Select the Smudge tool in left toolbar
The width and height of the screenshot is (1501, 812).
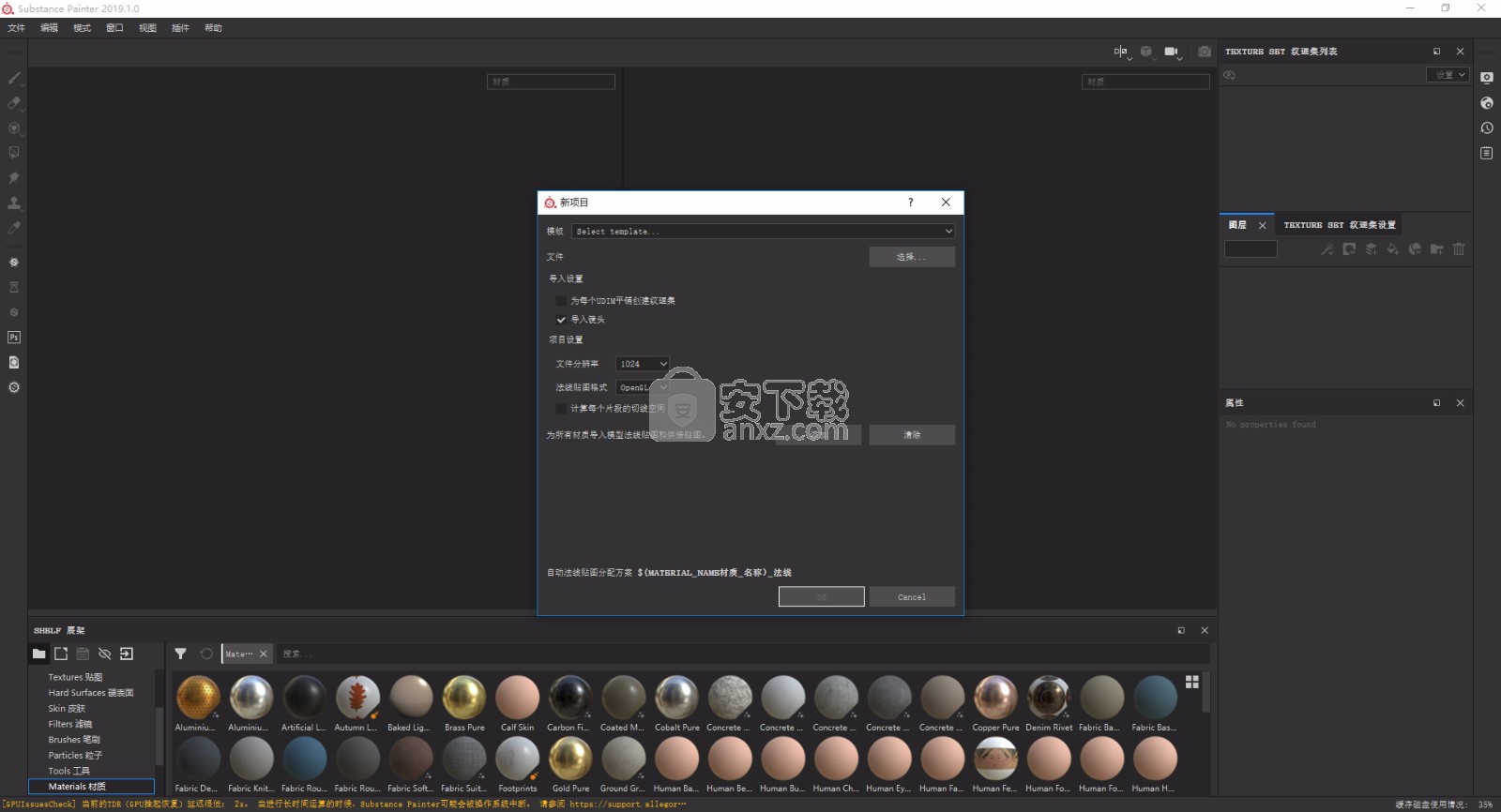pos(14,177)
